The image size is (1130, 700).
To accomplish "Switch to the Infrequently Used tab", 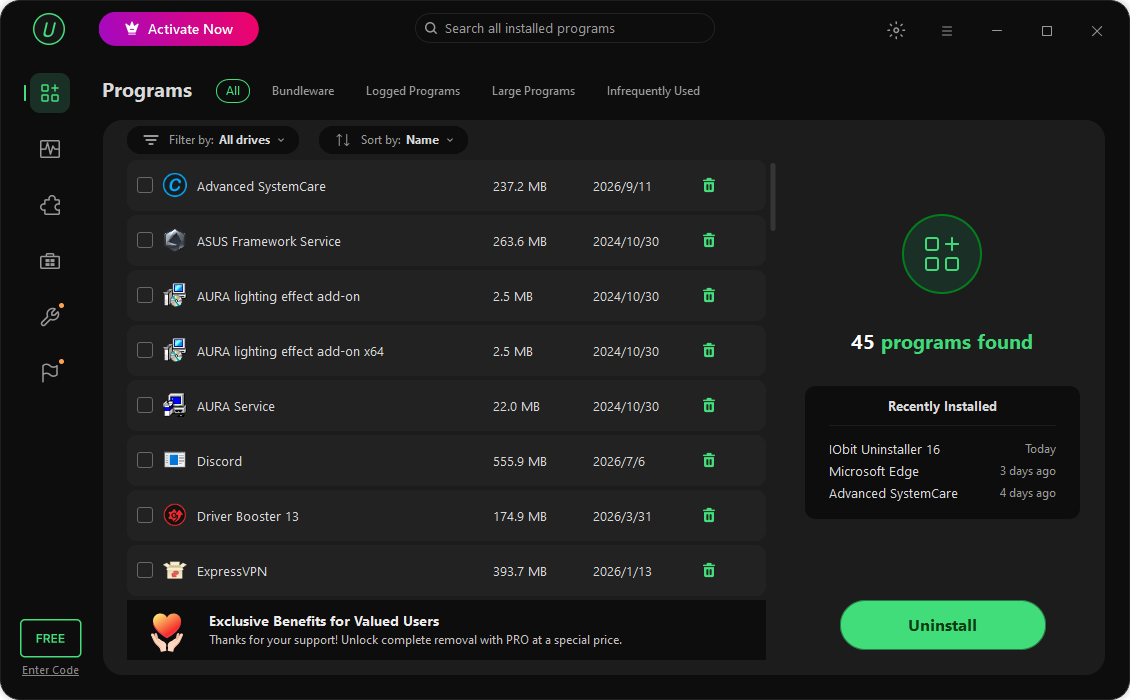I will [653, 91].
